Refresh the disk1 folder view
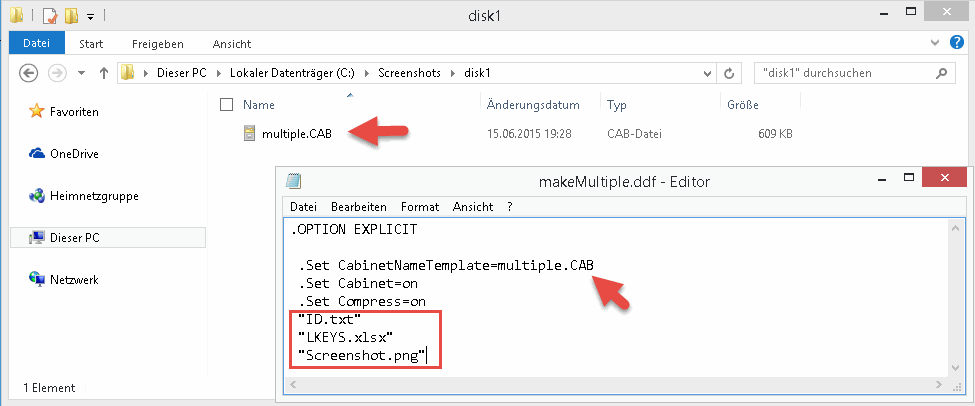The width and height of the screenshot is (975, 406). 730,73
